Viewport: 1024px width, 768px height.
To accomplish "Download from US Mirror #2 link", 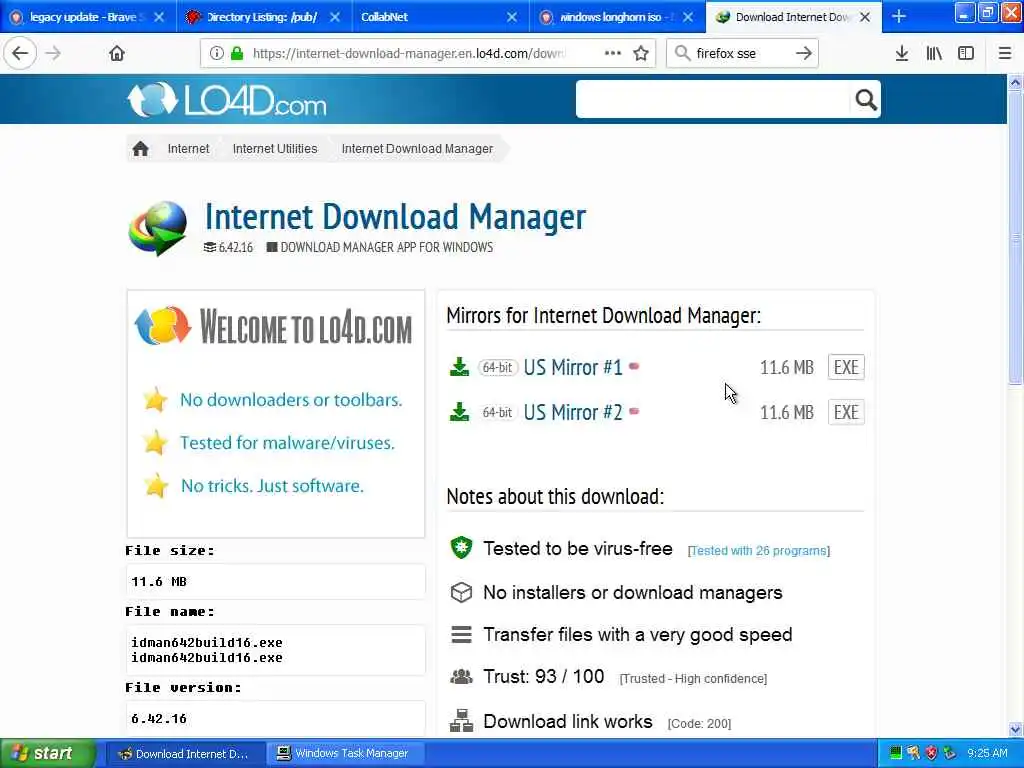I will click(x=573, y=412).
